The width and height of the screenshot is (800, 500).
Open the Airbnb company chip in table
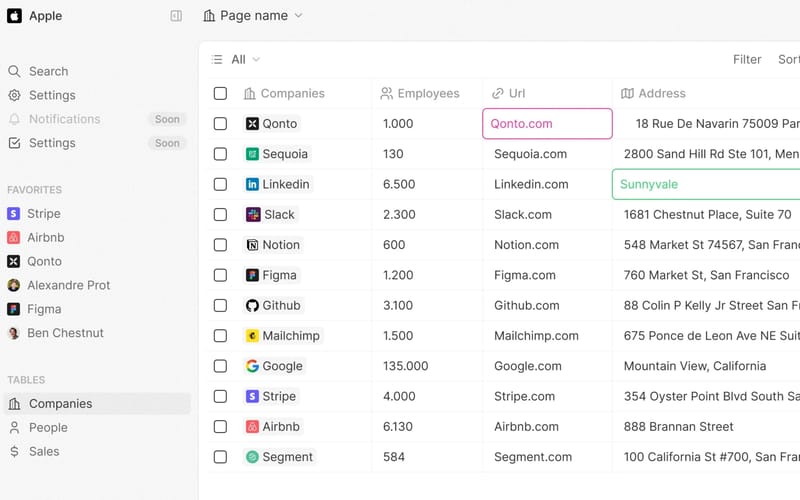pos(273,427)
